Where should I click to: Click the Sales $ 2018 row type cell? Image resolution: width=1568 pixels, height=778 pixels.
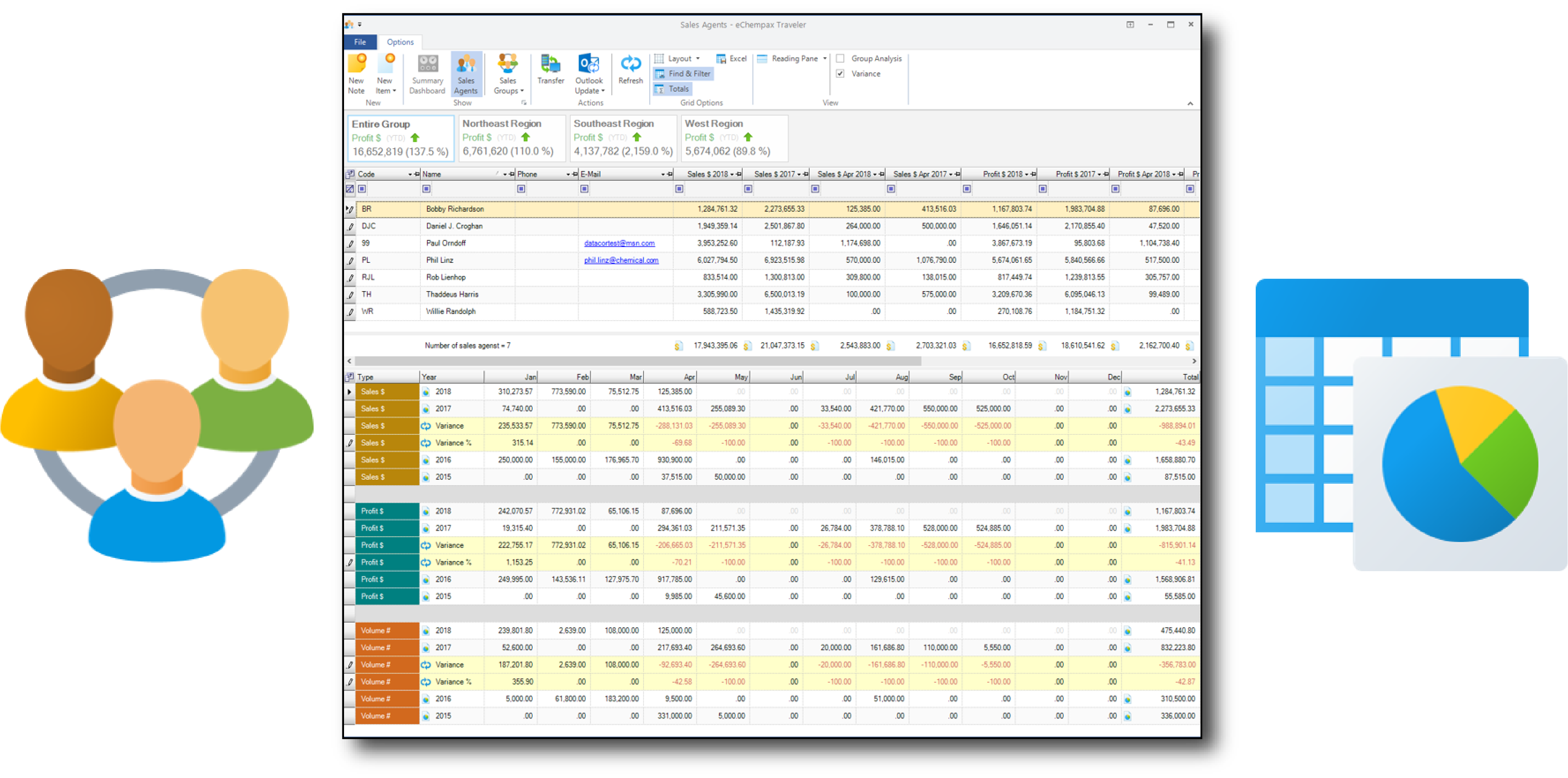coord(387,392)
